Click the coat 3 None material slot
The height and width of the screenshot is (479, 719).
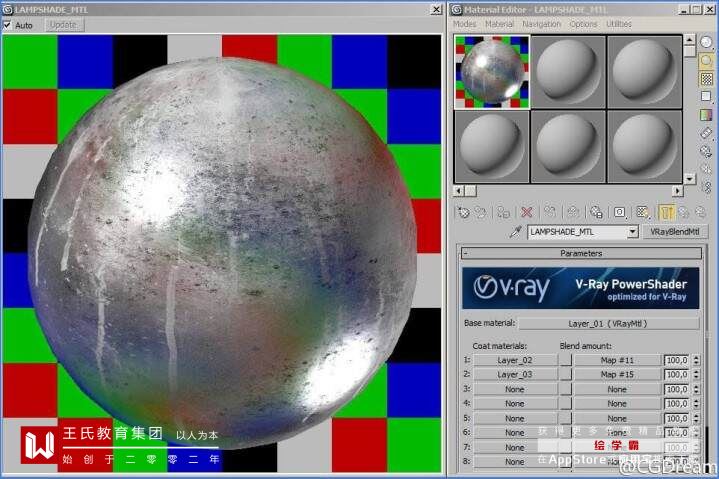pos(514,389)
